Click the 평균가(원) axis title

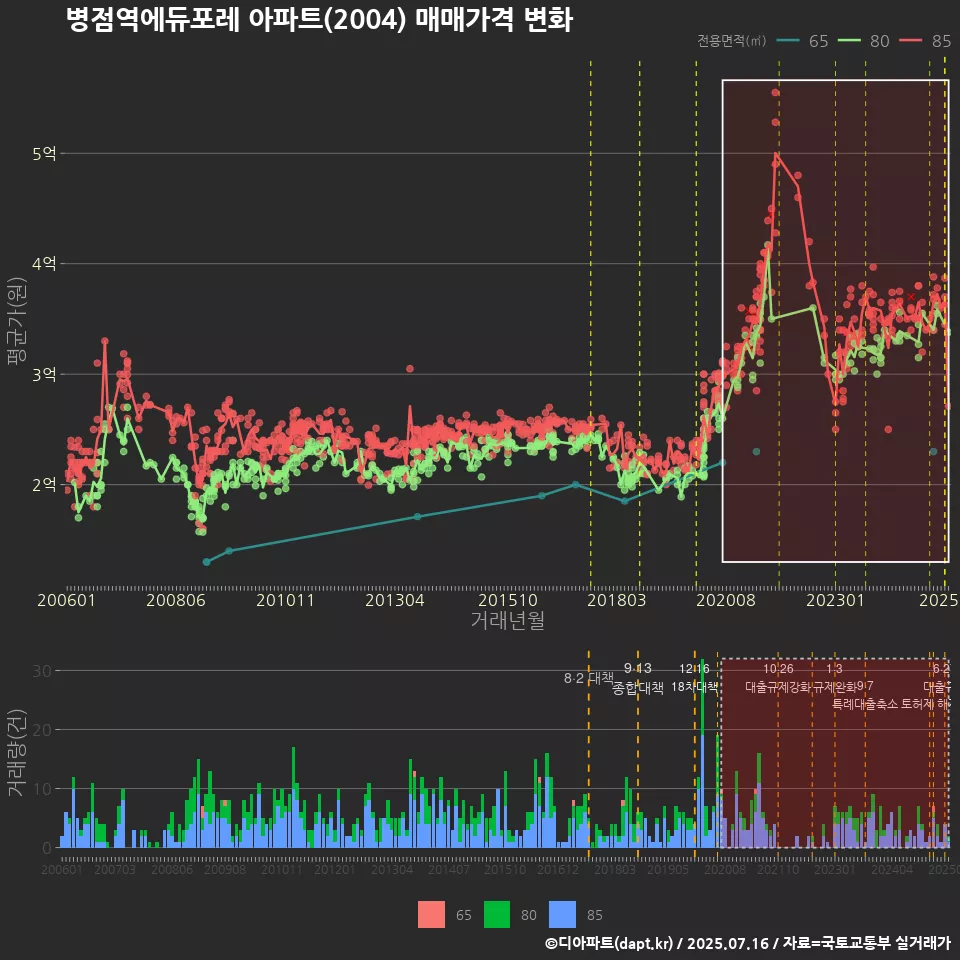point(16,321)
